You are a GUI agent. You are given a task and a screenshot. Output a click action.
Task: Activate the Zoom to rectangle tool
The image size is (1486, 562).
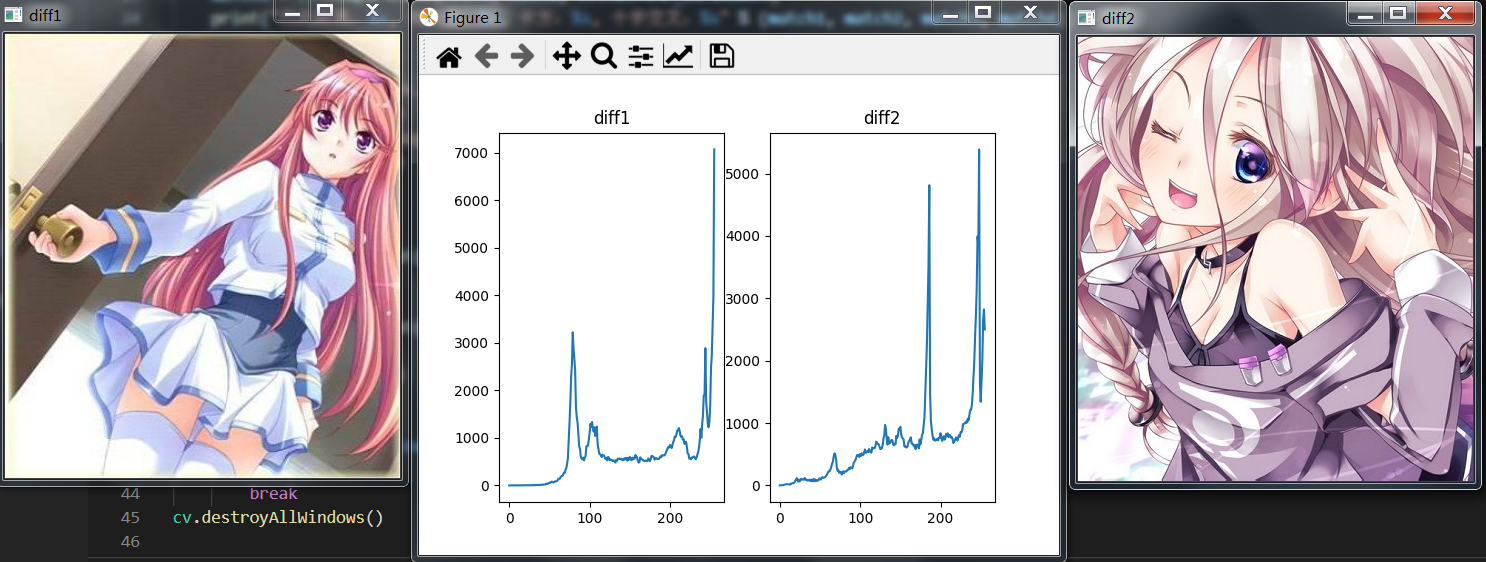603,57
